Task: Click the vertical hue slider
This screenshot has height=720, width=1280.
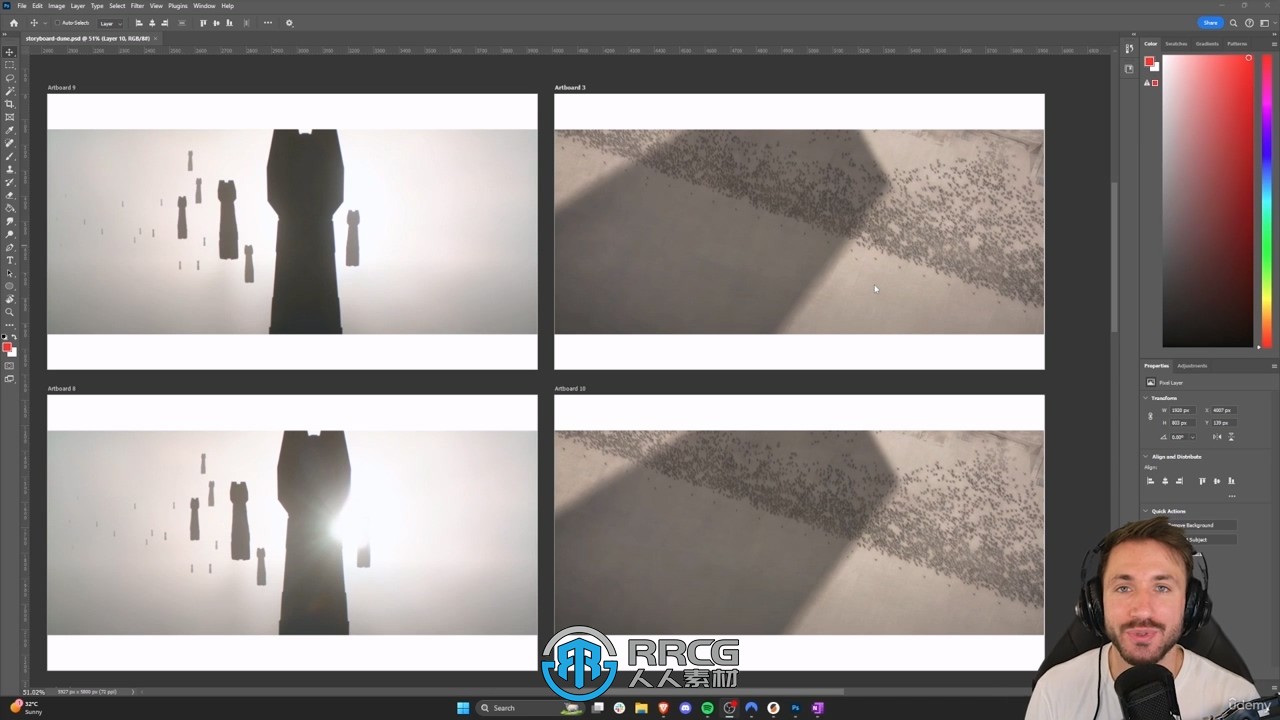Action: tap(1267, 200)
